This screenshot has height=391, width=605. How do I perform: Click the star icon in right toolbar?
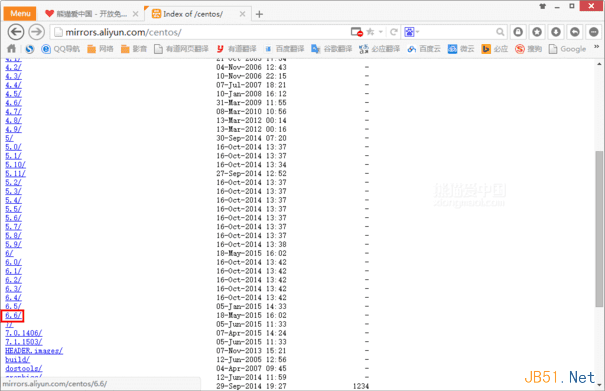pyautogui.click(x=537, y=32)
